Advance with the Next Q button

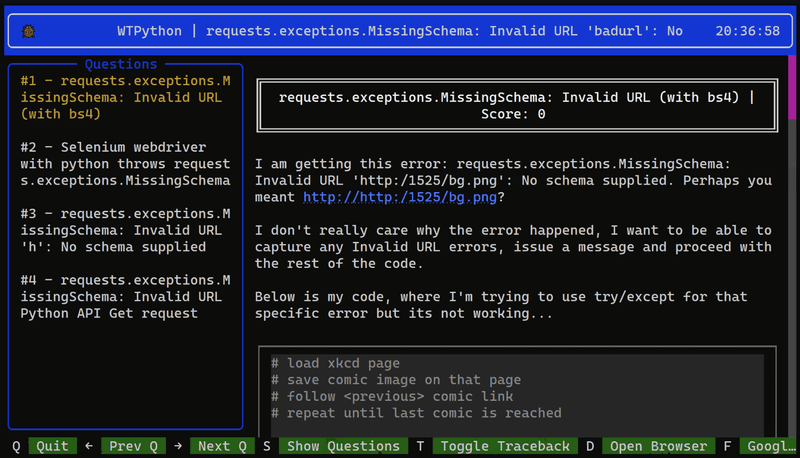point(222,446)
